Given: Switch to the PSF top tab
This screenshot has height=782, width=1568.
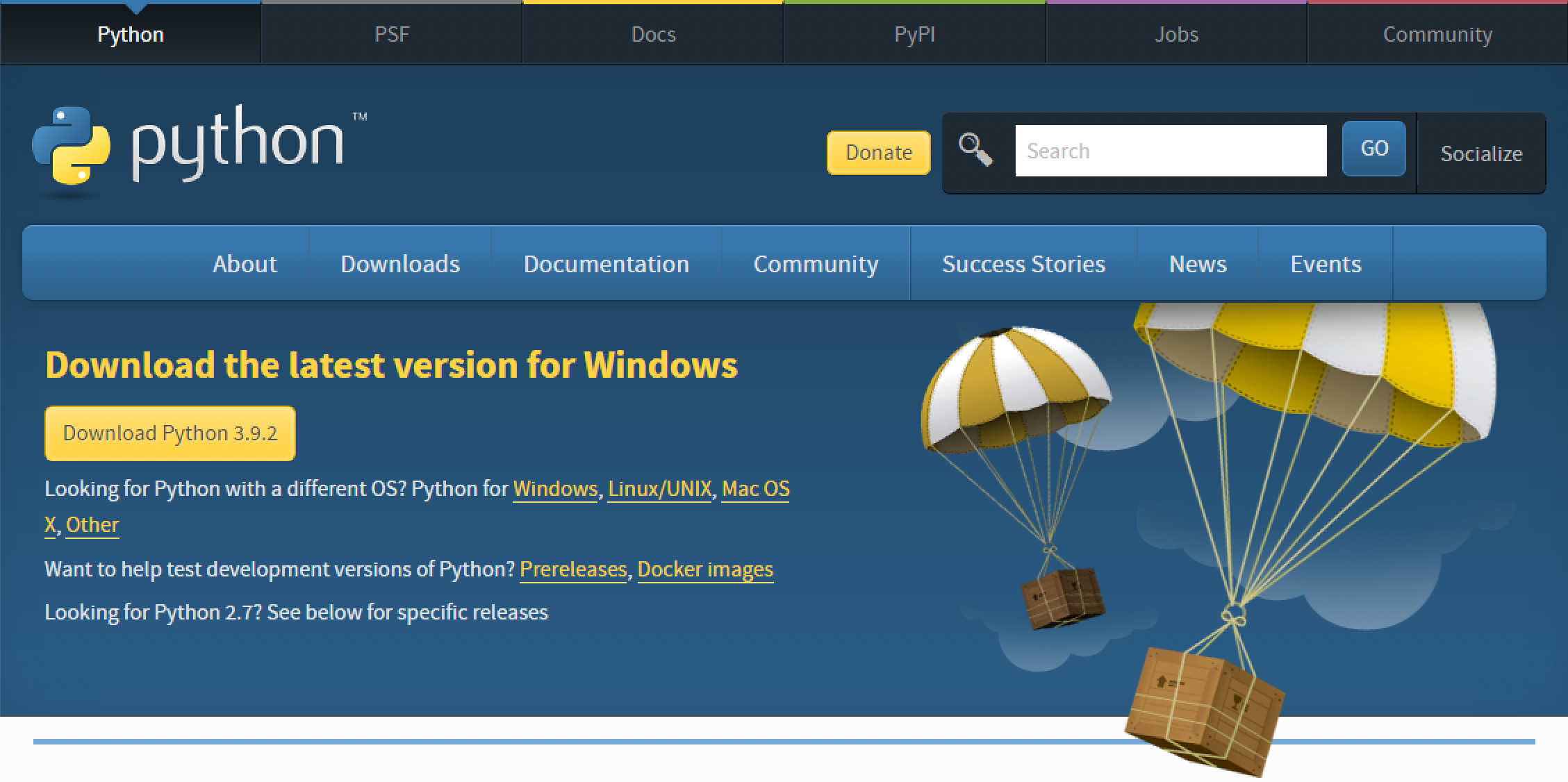Looking at the screenshot, I should tap(392, 34).
